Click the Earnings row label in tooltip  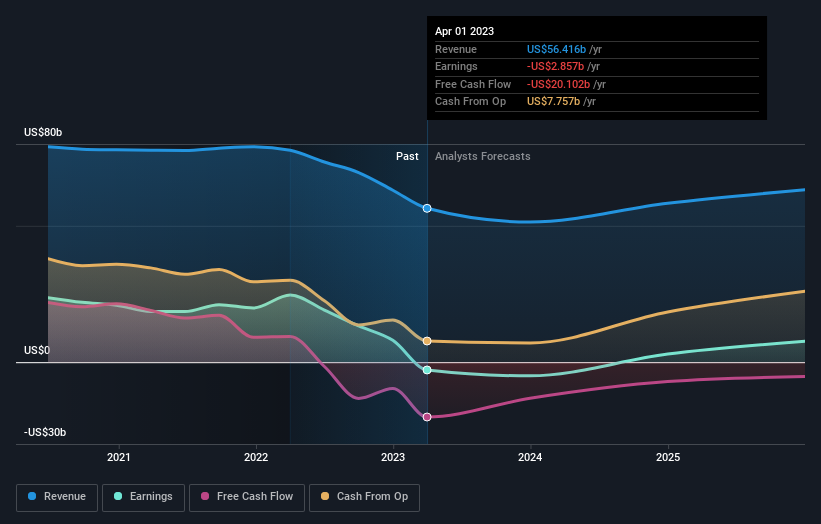[456, 66]
